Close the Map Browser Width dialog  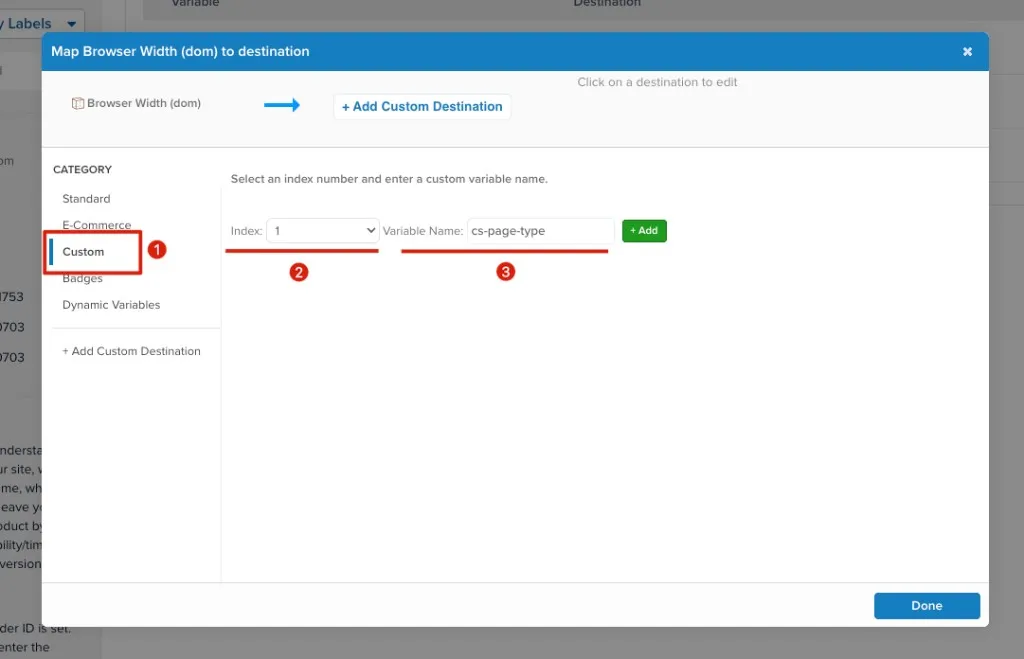967,51
